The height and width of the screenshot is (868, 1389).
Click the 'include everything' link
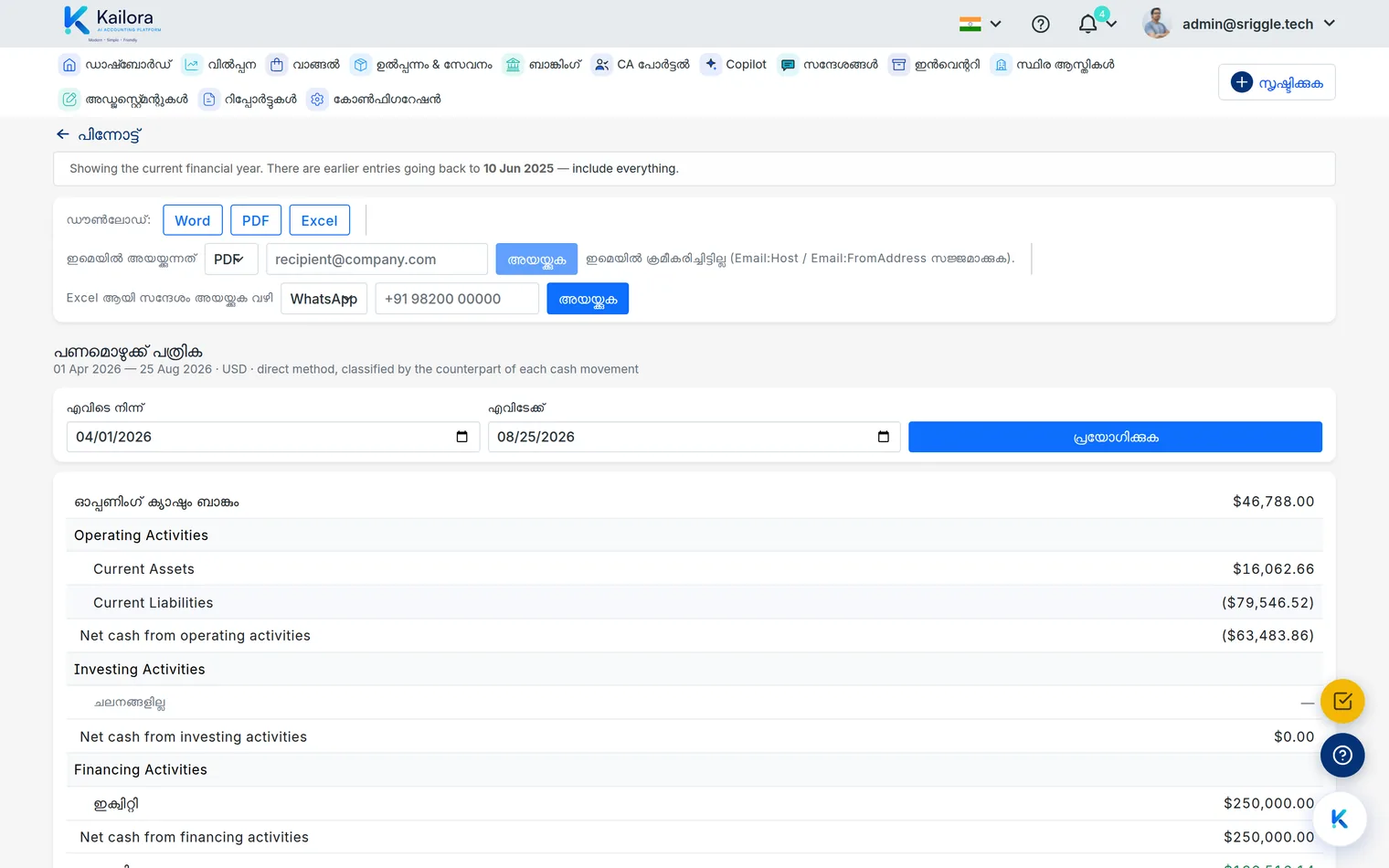coord(625,169)
